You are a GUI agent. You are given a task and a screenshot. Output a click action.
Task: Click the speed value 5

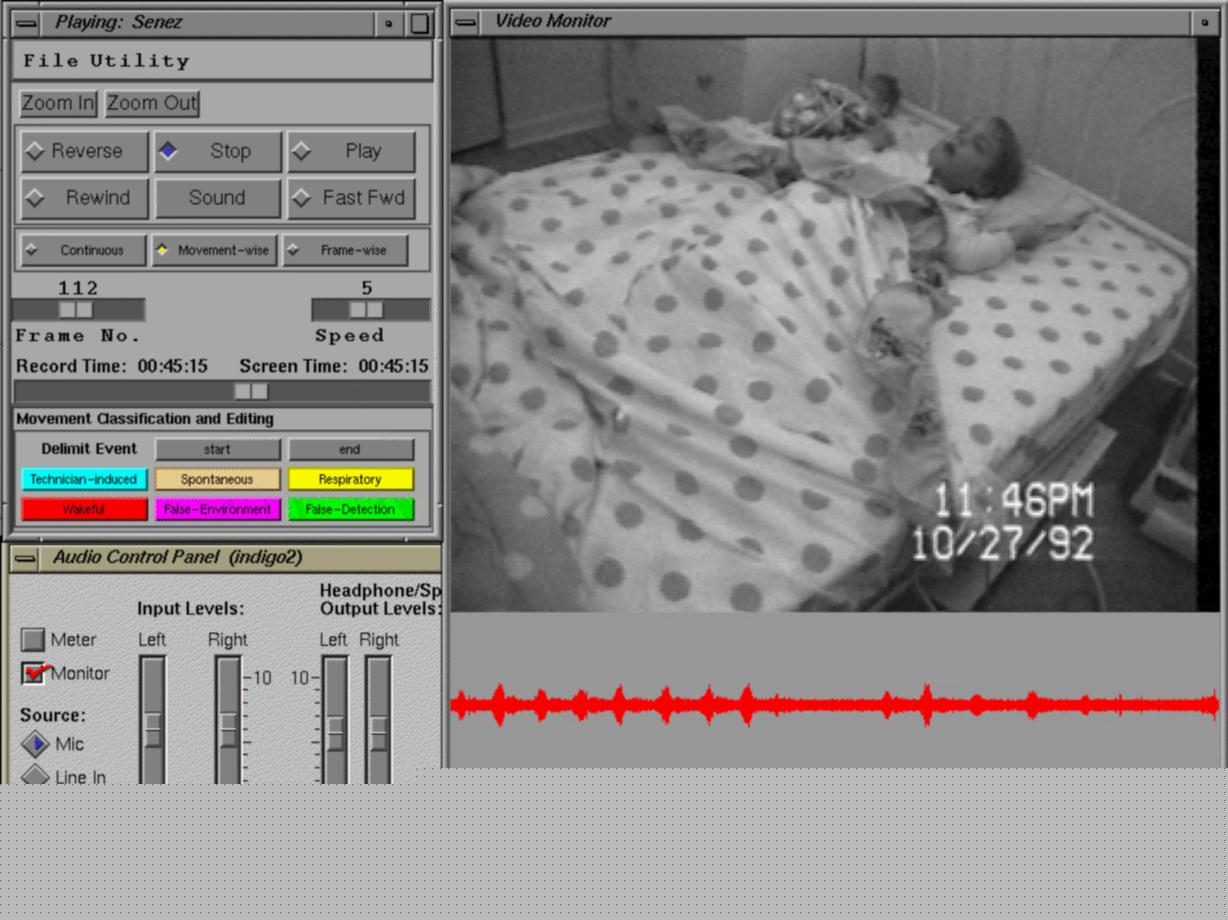click(367, 288)
